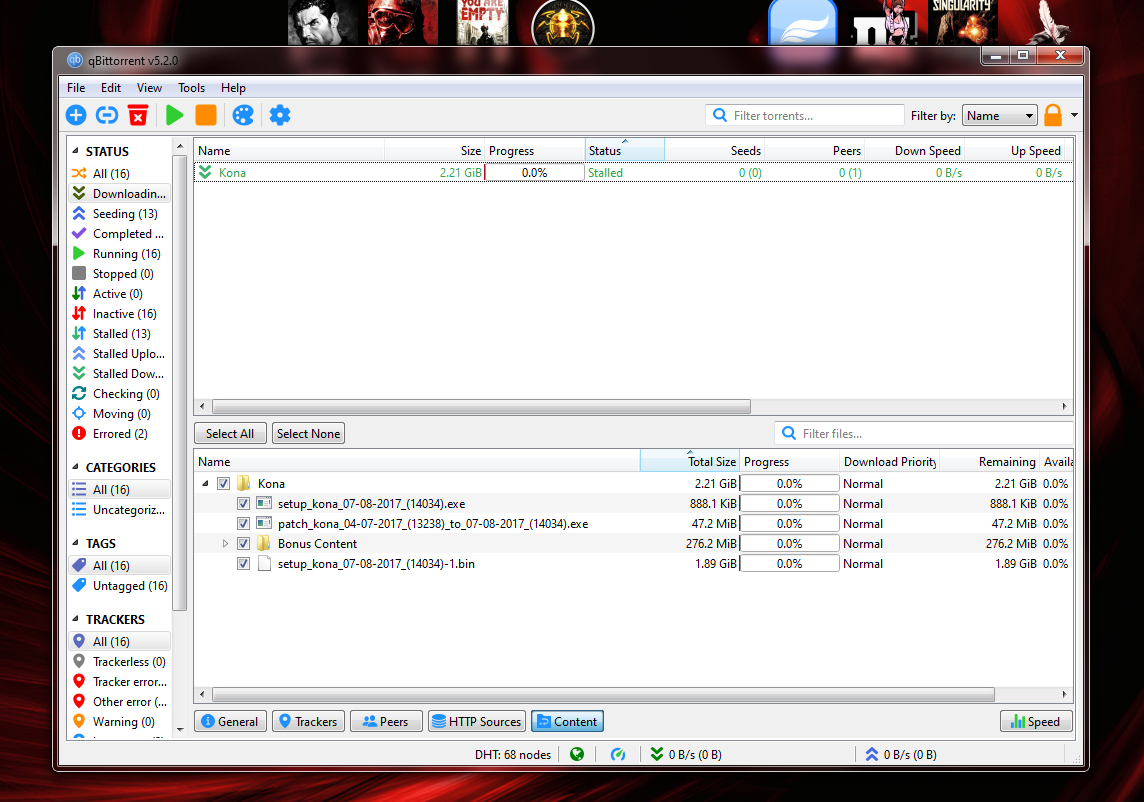Viewport: 1144px width, 802px height.
Task: Sort files by Total Size header
Action: [689, 461]
